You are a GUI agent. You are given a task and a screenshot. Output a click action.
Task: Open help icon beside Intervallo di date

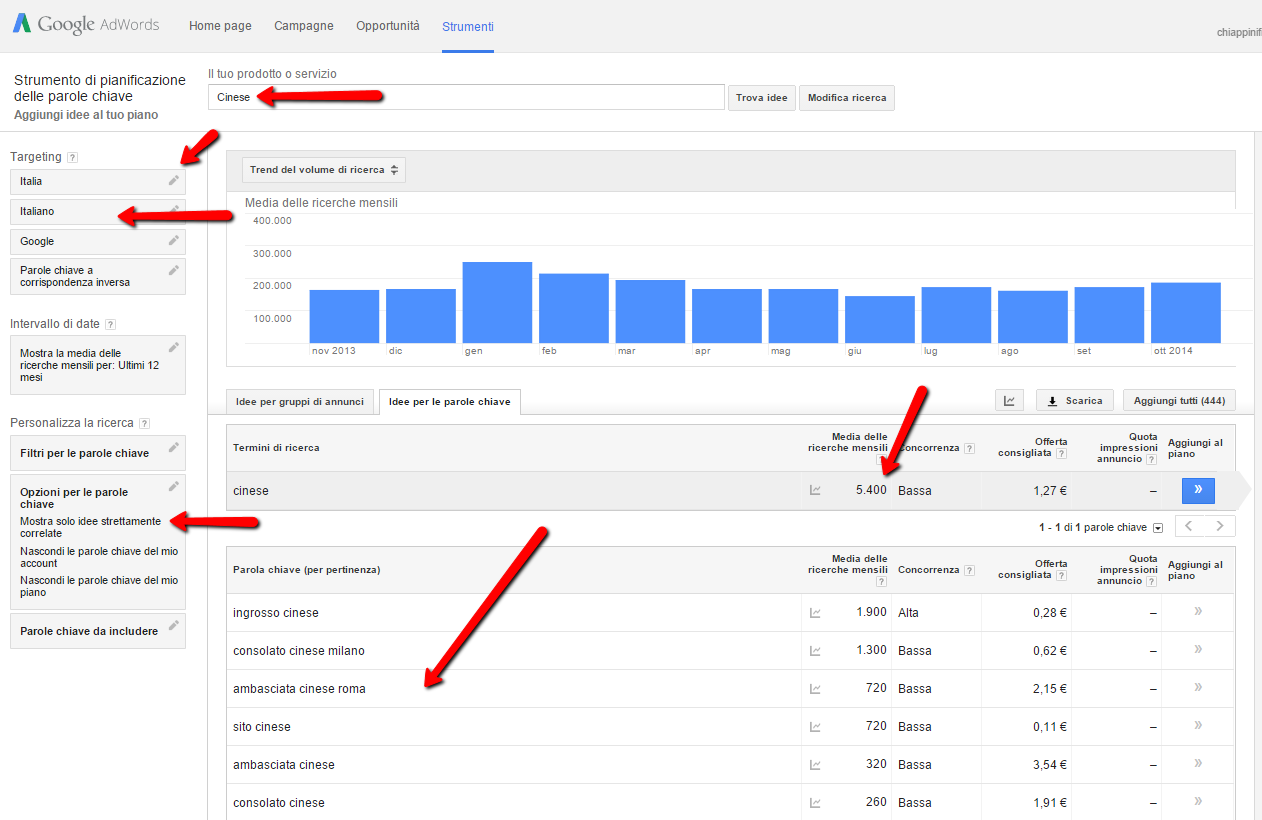pyautogui.click(x=110, y=325)
